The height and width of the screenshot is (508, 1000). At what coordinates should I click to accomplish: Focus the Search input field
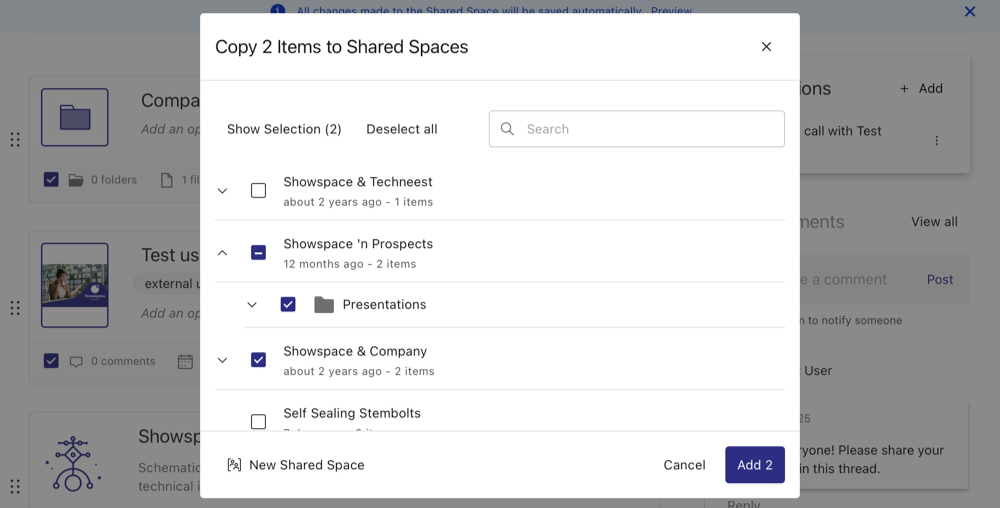(636, 129)
